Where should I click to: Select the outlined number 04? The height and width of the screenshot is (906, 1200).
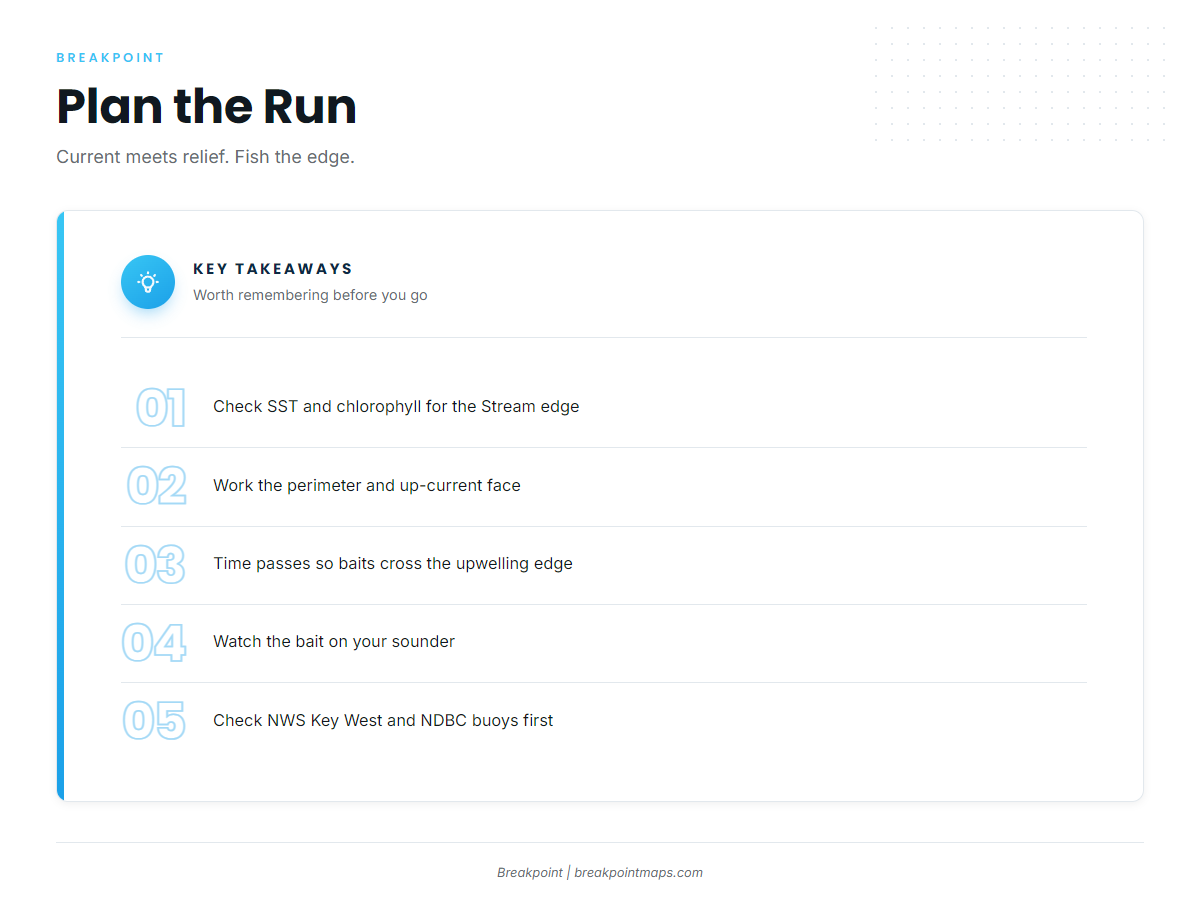[x=154, y=642]
